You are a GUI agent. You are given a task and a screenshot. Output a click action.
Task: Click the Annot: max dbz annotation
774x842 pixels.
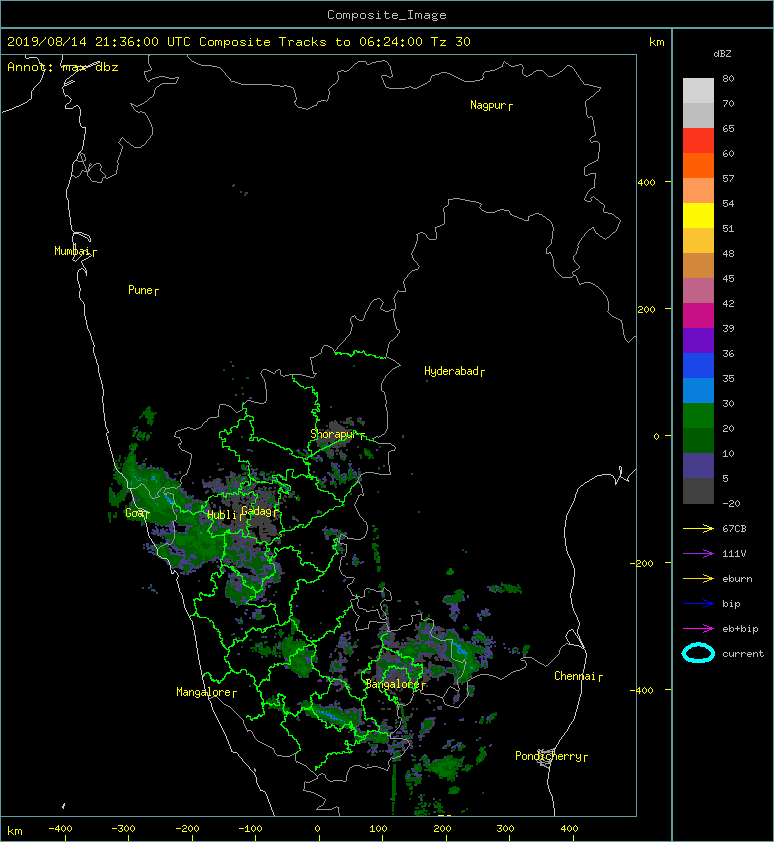pos(63,67)
